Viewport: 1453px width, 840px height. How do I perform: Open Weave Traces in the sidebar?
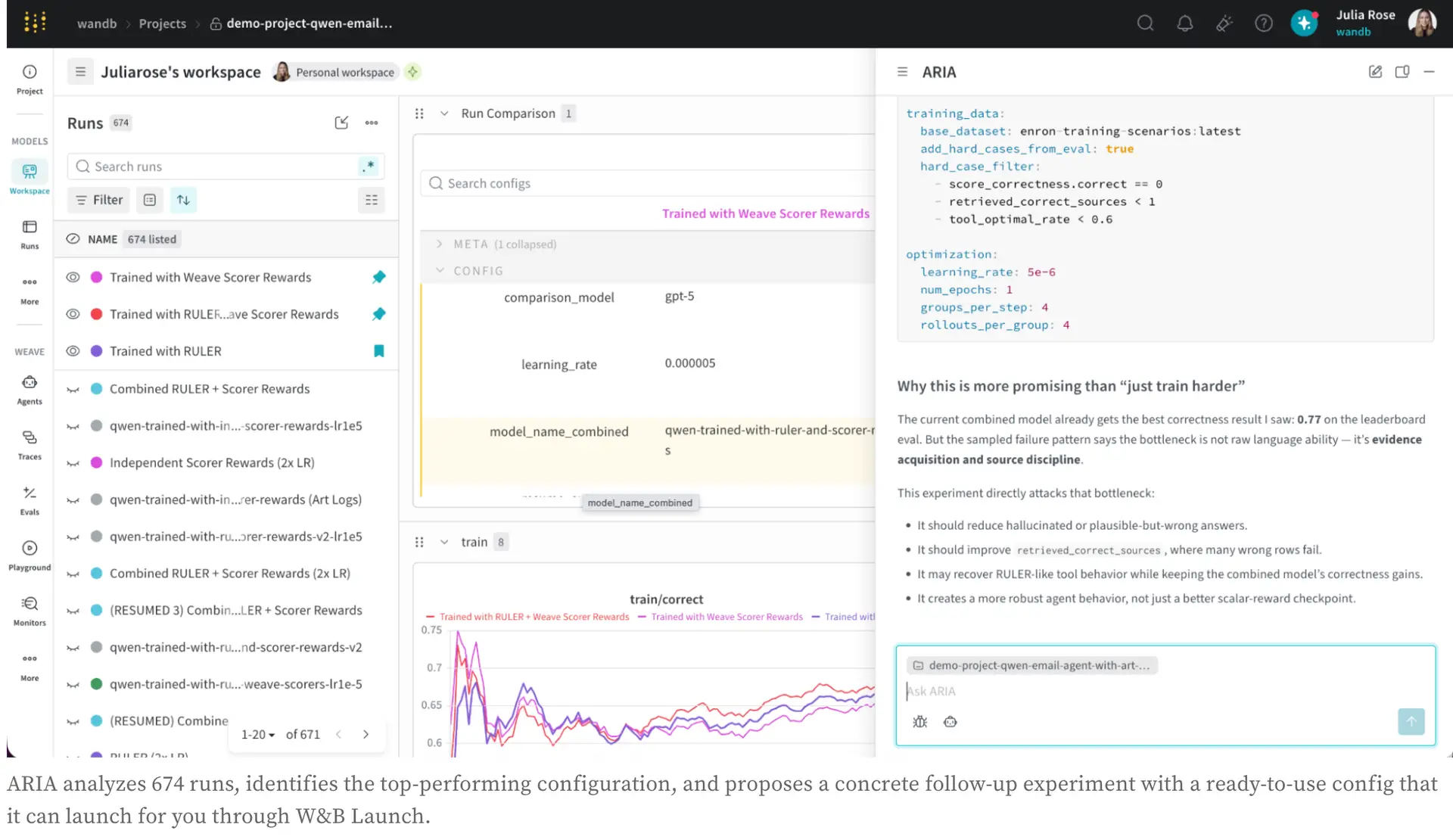(30, 445)
